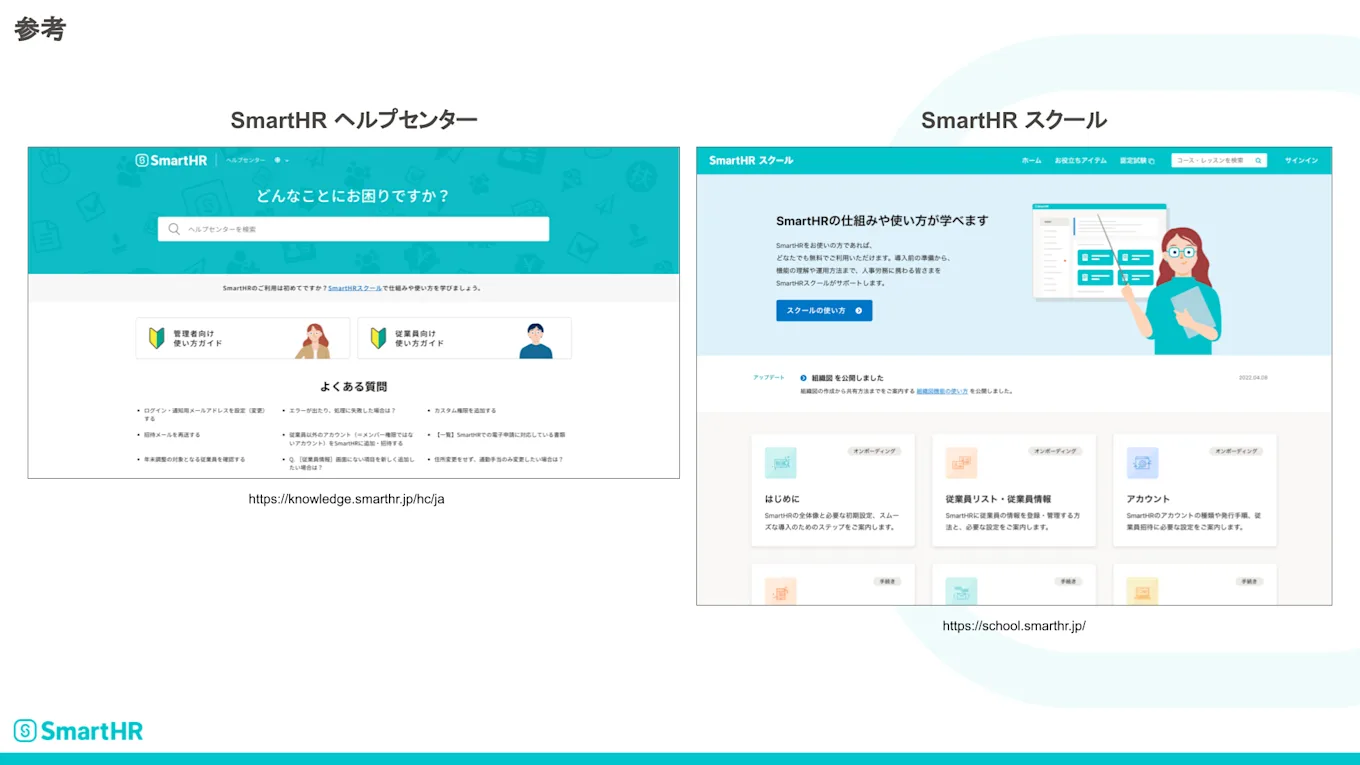Click the search icon in the コース・レッスンを検索 box

click(x=1259, y=160)
